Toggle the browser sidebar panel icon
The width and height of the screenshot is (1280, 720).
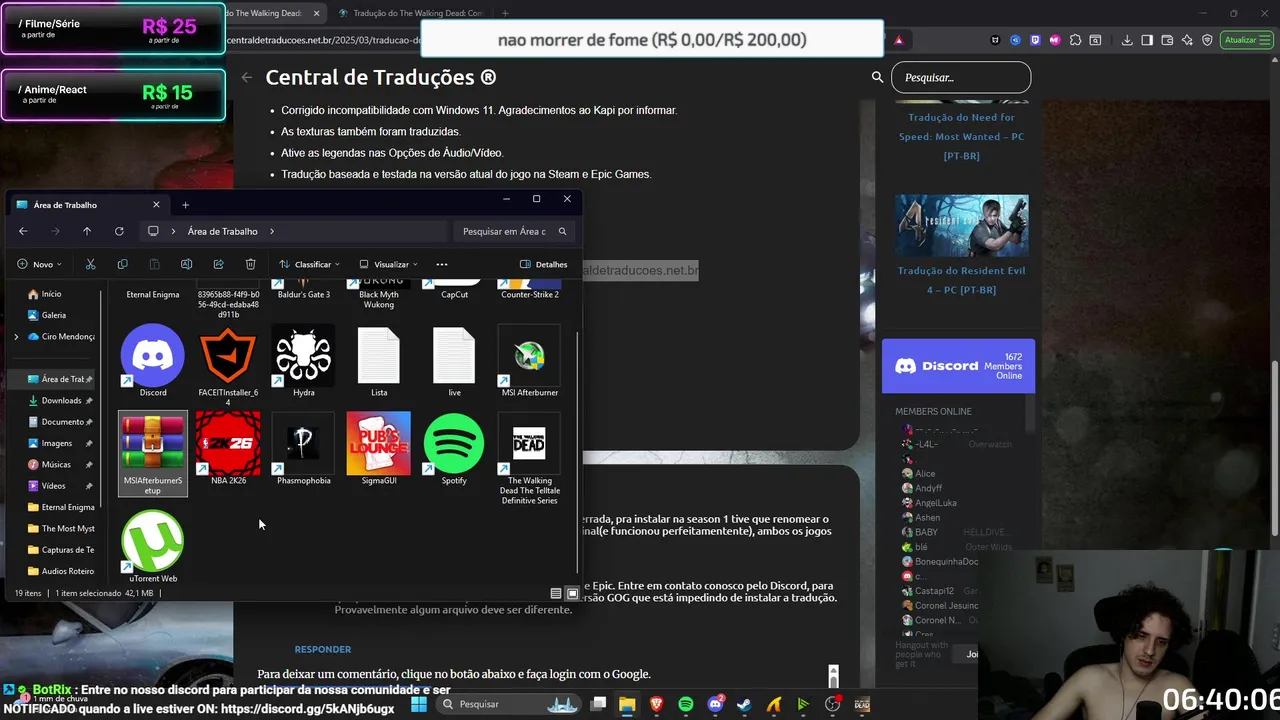tap(1147, 40)
